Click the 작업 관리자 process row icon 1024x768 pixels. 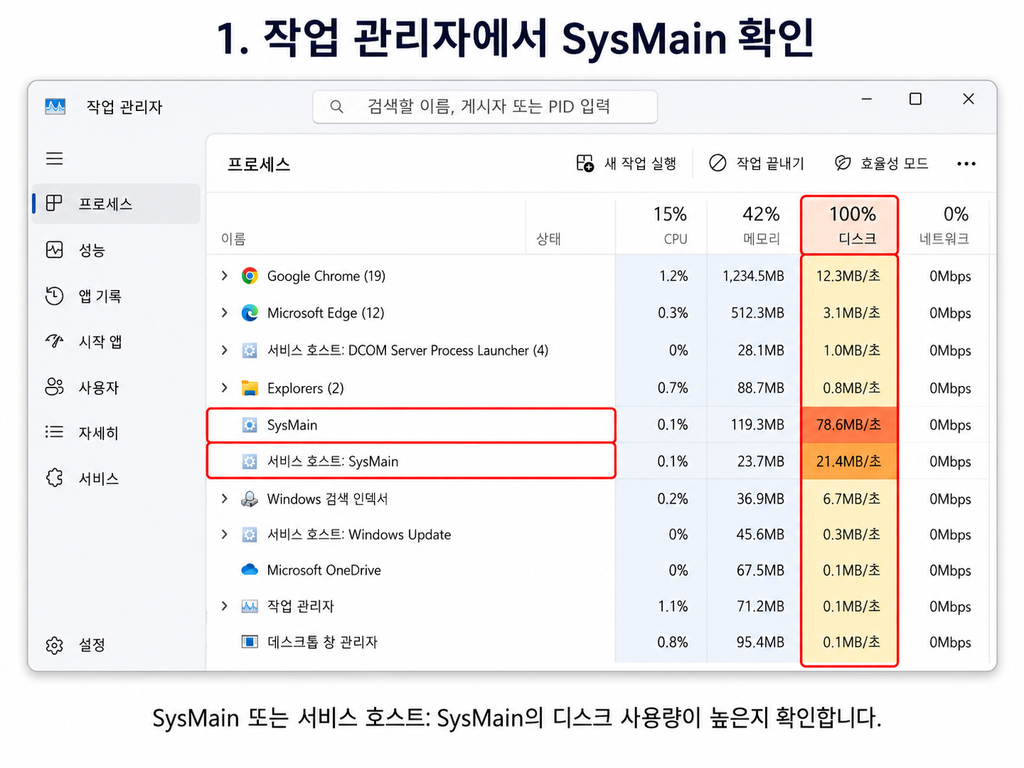pos(249,607)
